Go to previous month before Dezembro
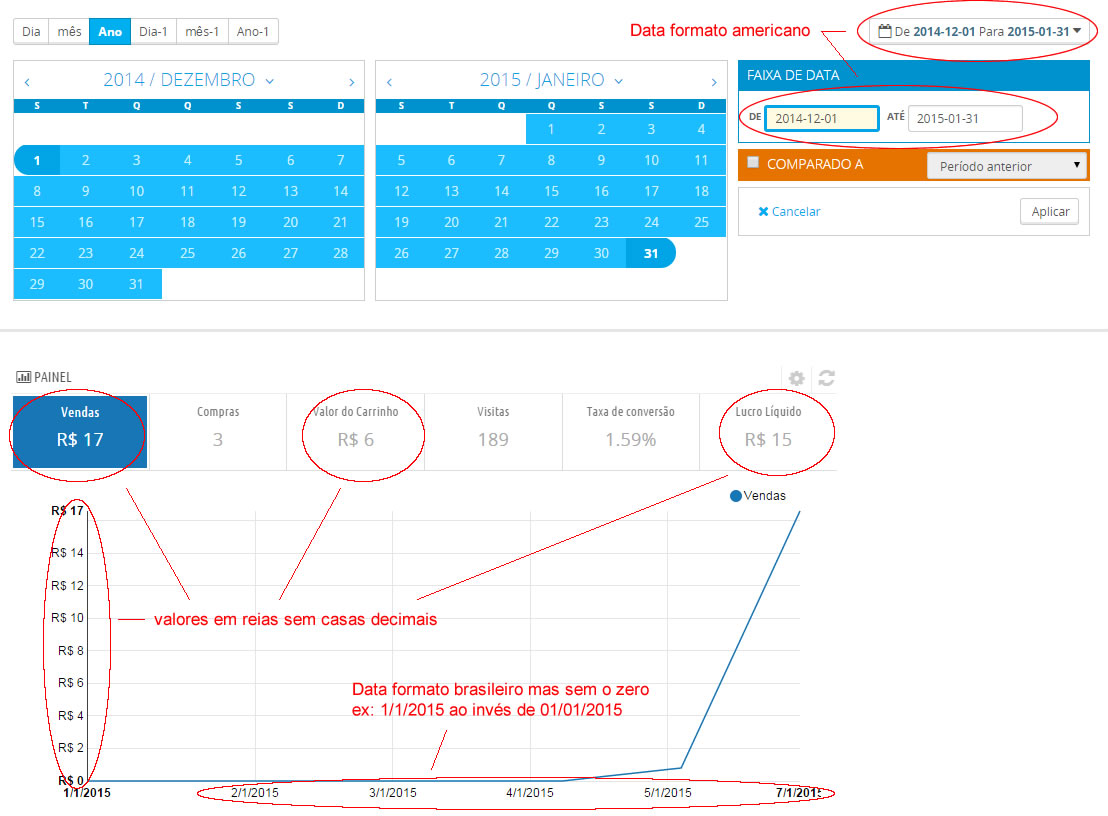Image resolution: width=1108 pixels, height=816 pixels. click(x=27, y=82)
